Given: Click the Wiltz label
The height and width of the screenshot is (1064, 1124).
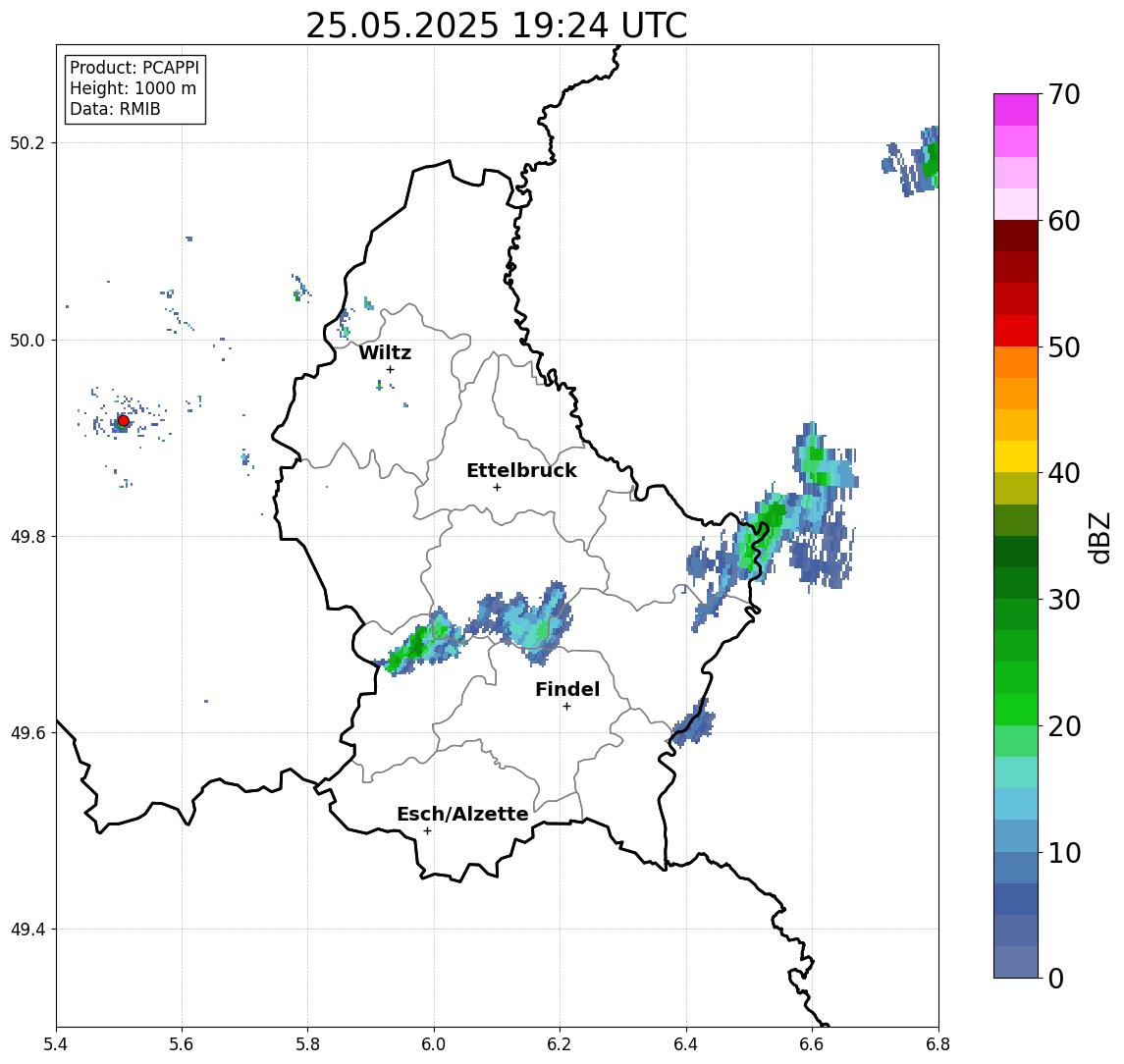Looking at the screenshot, I should [x=385, y=352].
